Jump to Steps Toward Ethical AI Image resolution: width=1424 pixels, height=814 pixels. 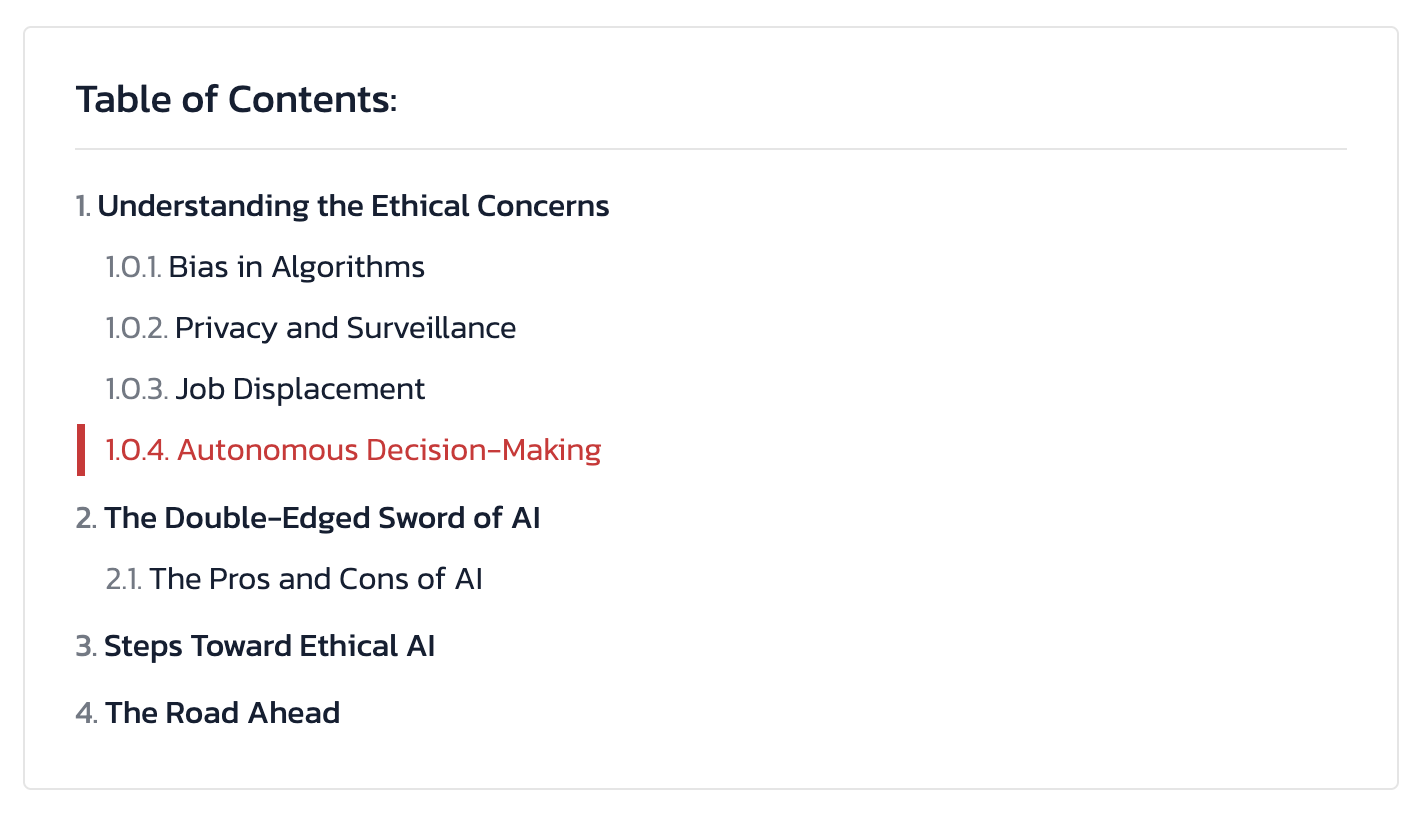270,646
